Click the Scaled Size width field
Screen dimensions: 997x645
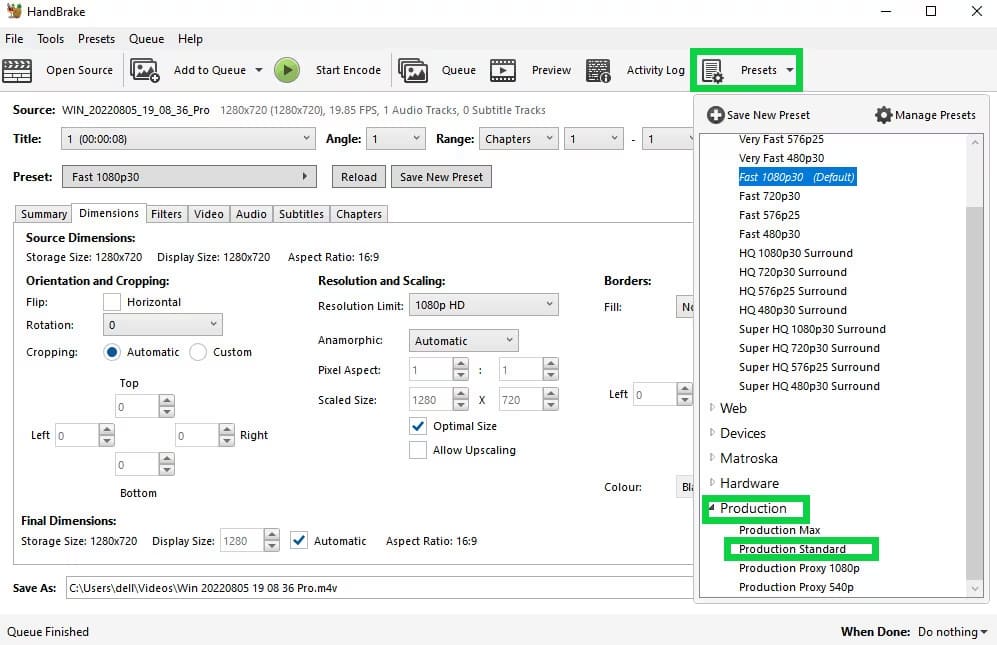click(430, 399)
